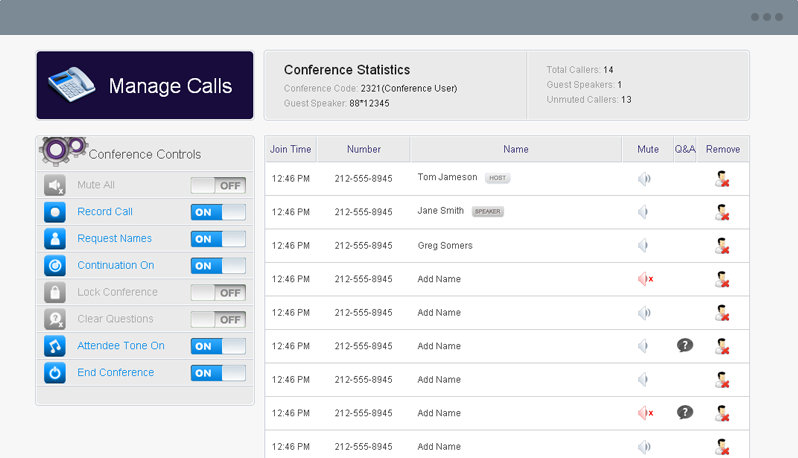The image size is (798, 458).
Task: Click the gears icon beside Conference Controls
Action: pos(63,151)
